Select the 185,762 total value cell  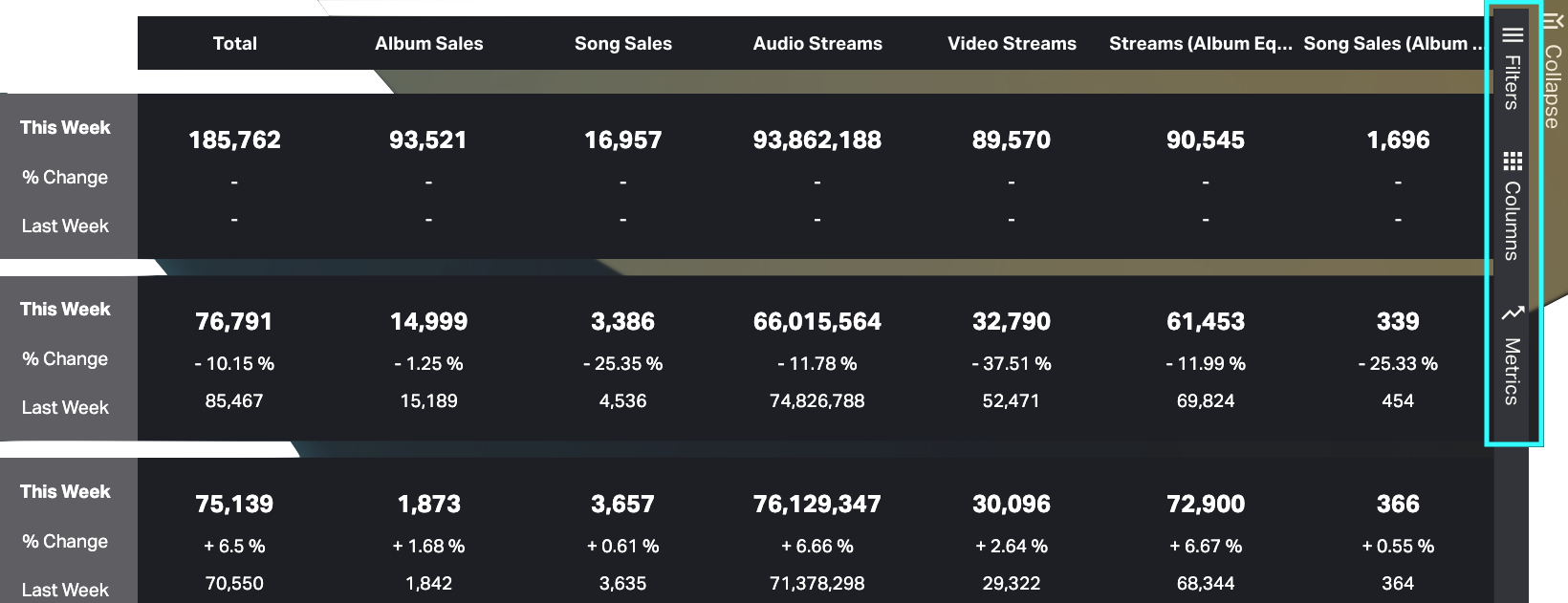coord(234,140)
